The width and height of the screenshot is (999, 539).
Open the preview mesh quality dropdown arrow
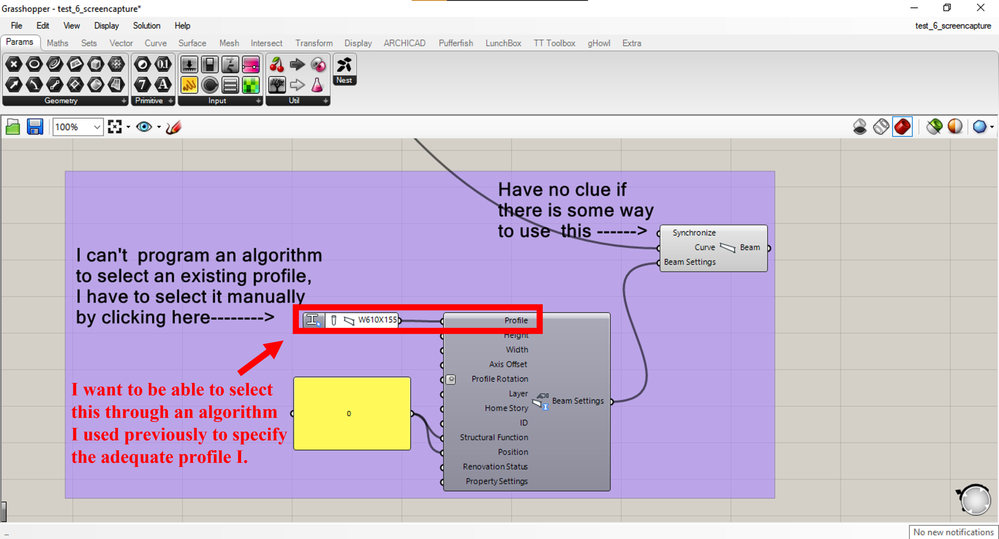coord(992,127)
